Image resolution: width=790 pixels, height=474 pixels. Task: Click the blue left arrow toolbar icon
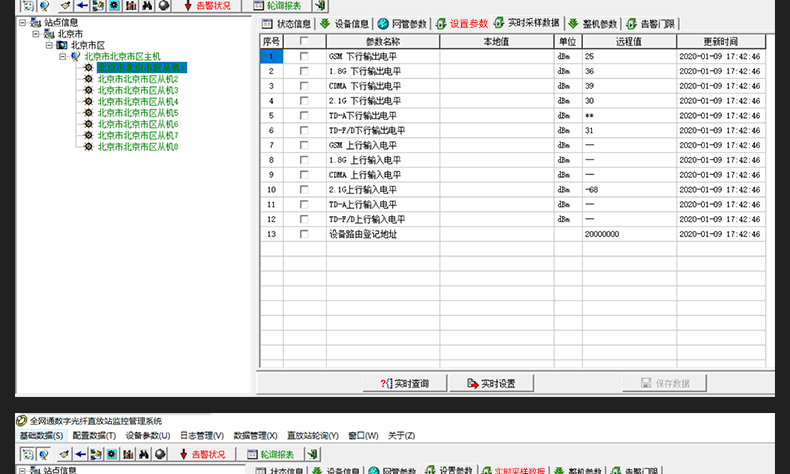click(82, 6)
